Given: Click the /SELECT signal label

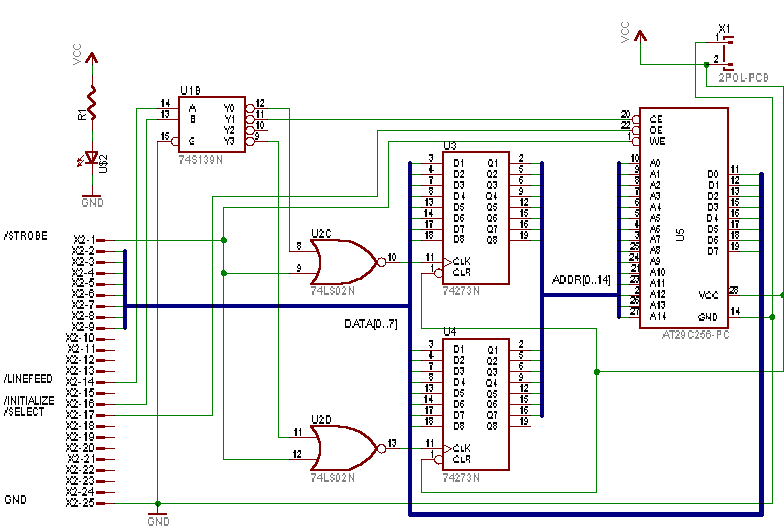Looking at the screenshot, I should [24, 412].
